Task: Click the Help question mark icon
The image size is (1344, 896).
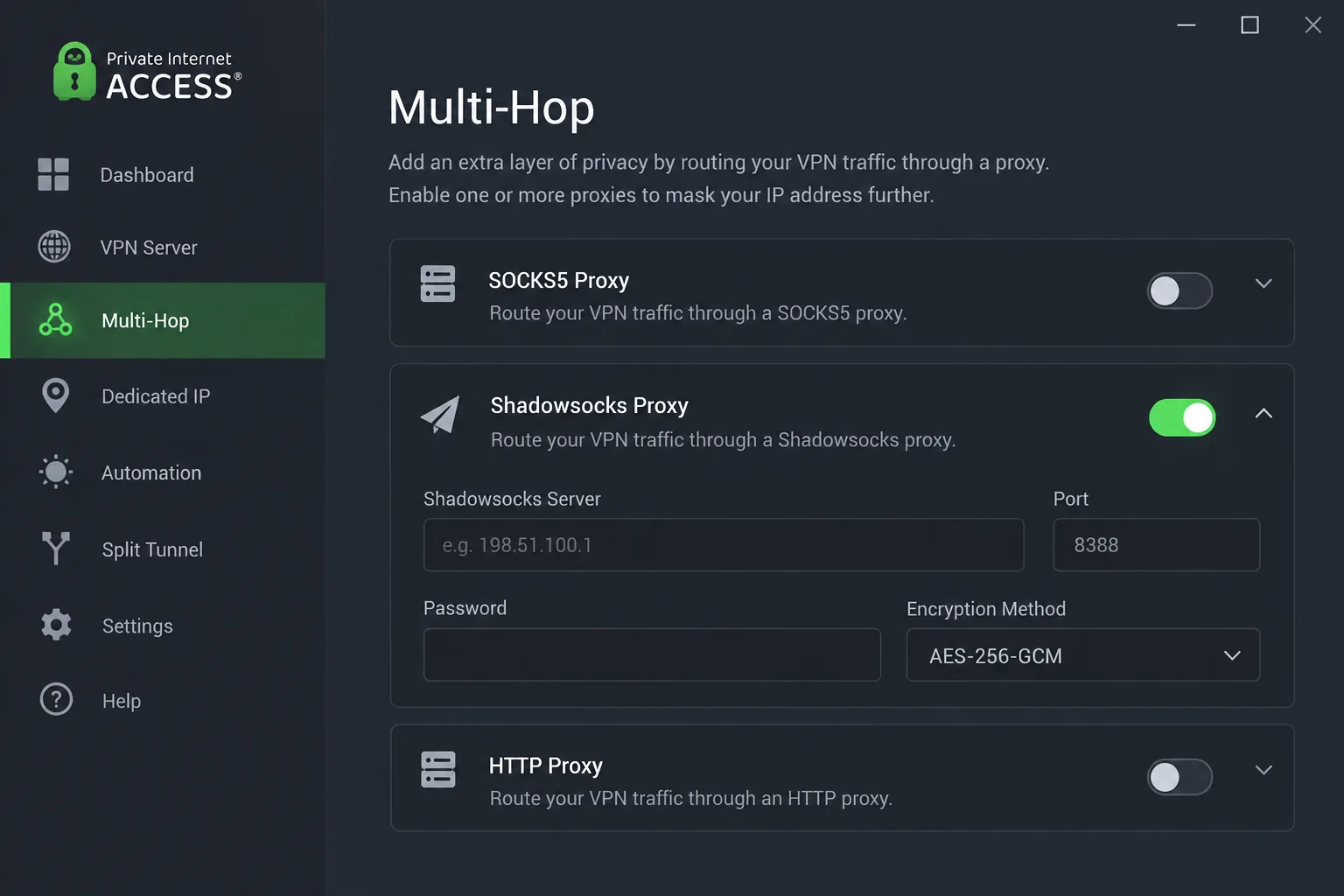Action: pyautogui.click(x=56, y=699)
